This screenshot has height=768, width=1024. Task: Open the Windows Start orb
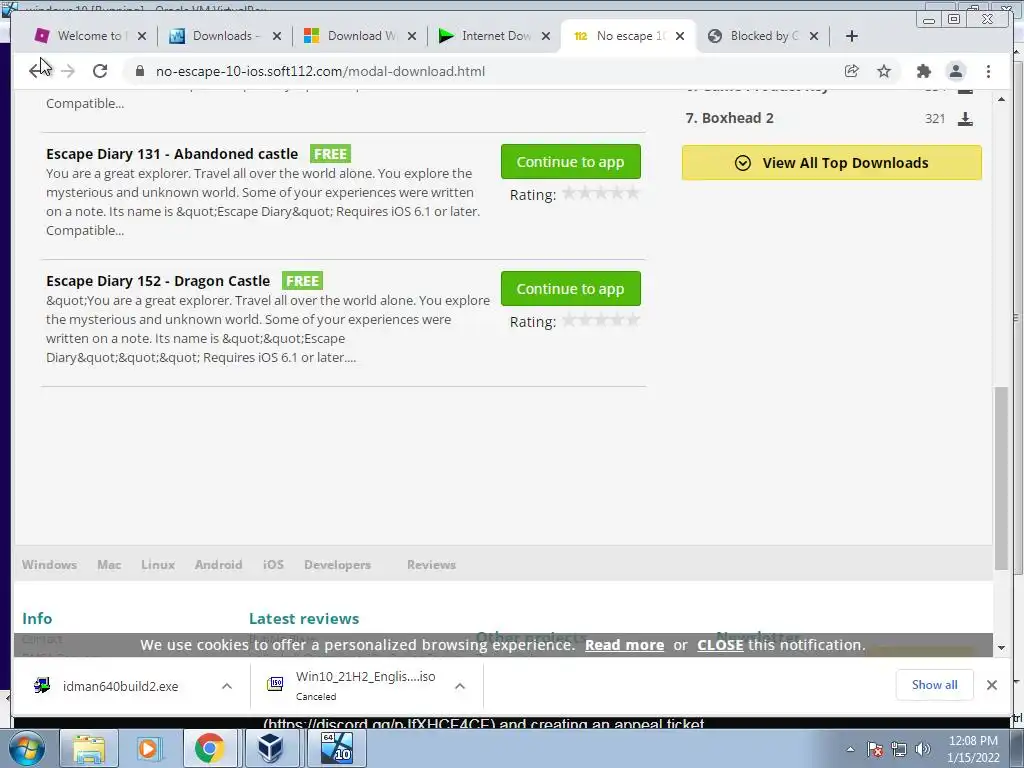27,748
